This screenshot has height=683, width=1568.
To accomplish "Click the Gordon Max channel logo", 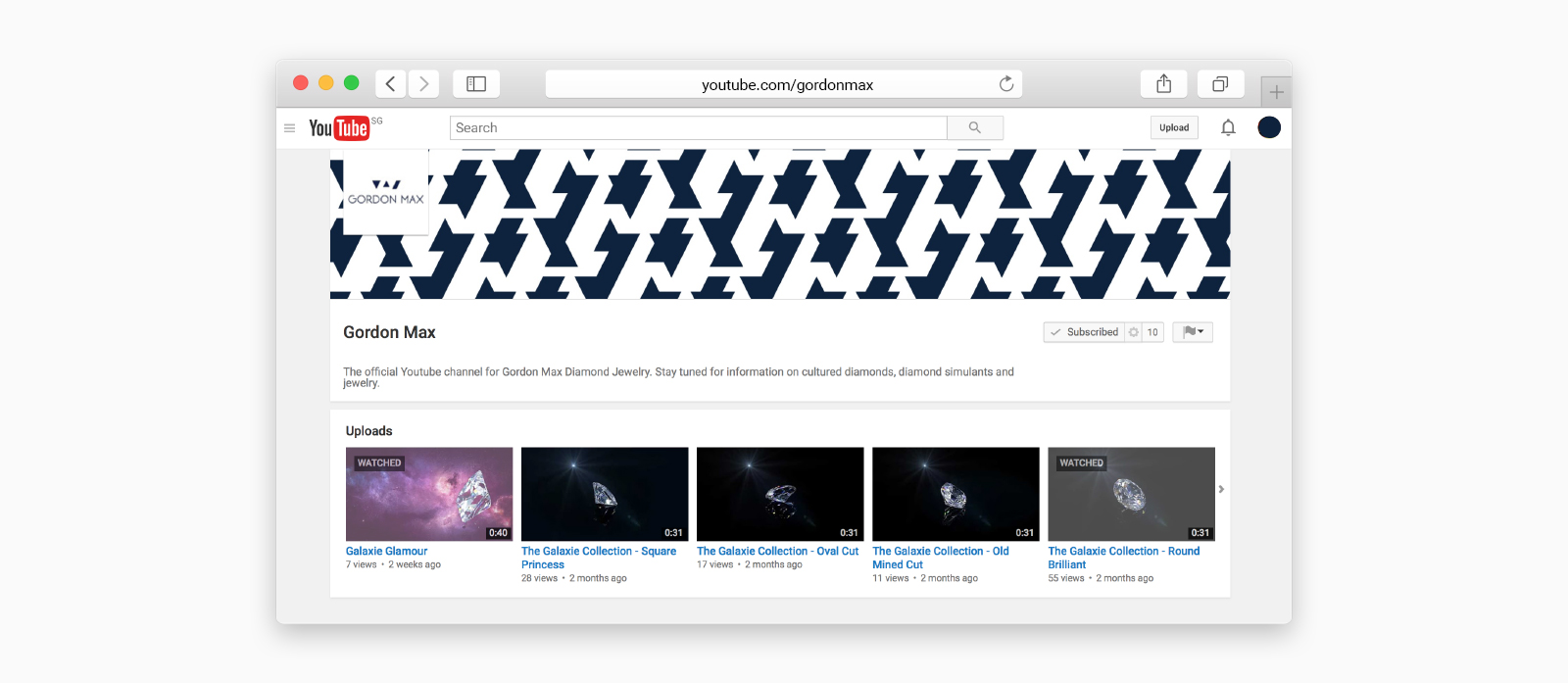I will tap(386, 192).
